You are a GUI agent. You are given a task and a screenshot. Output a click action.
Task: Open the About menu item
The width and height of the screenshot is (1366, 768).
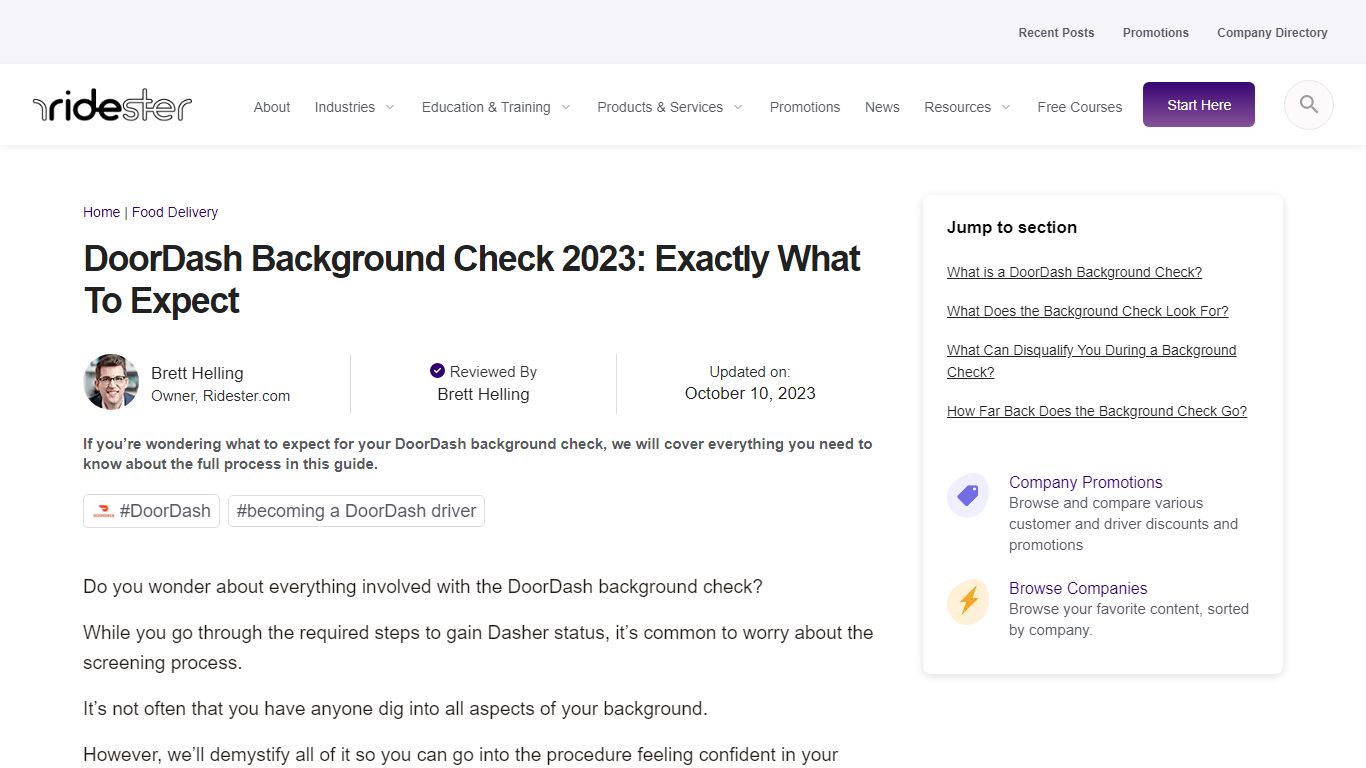272,107
